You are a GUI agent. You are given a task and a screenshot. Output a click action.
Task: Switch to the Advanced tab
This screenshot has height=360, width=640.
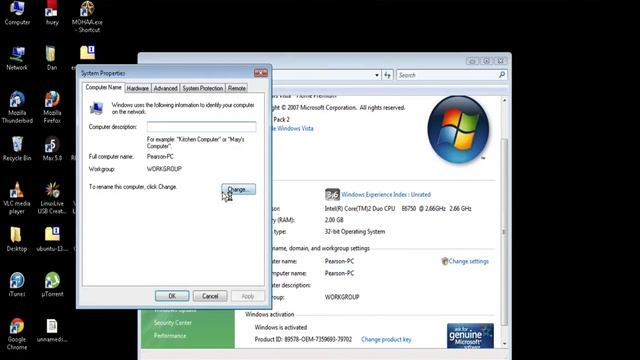click(165, 88)
